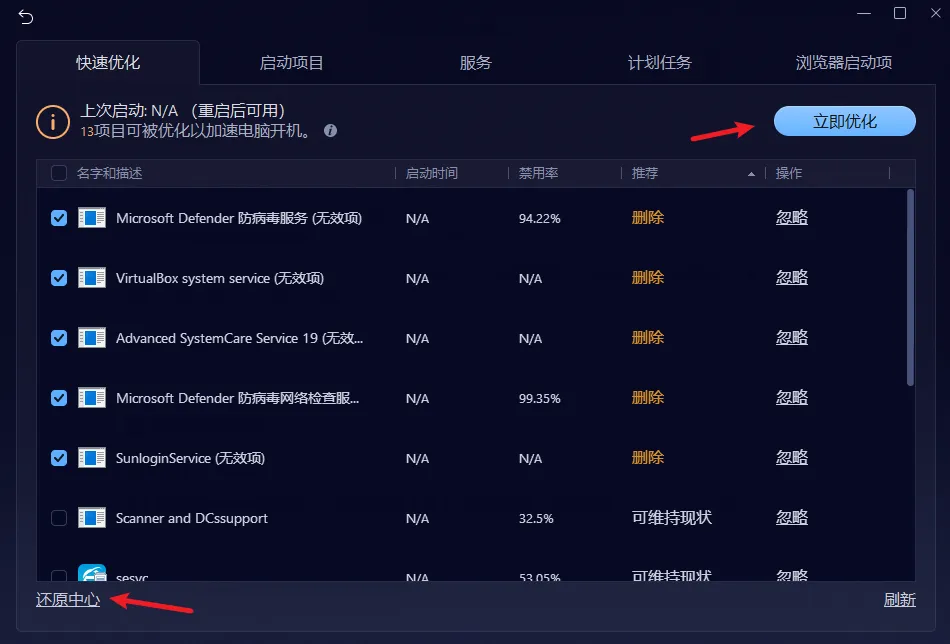Click SunloginService item icon
Image resolution: width=950 pixels, height=644 pixels.
pyautogui.click(x=92, y=458)
